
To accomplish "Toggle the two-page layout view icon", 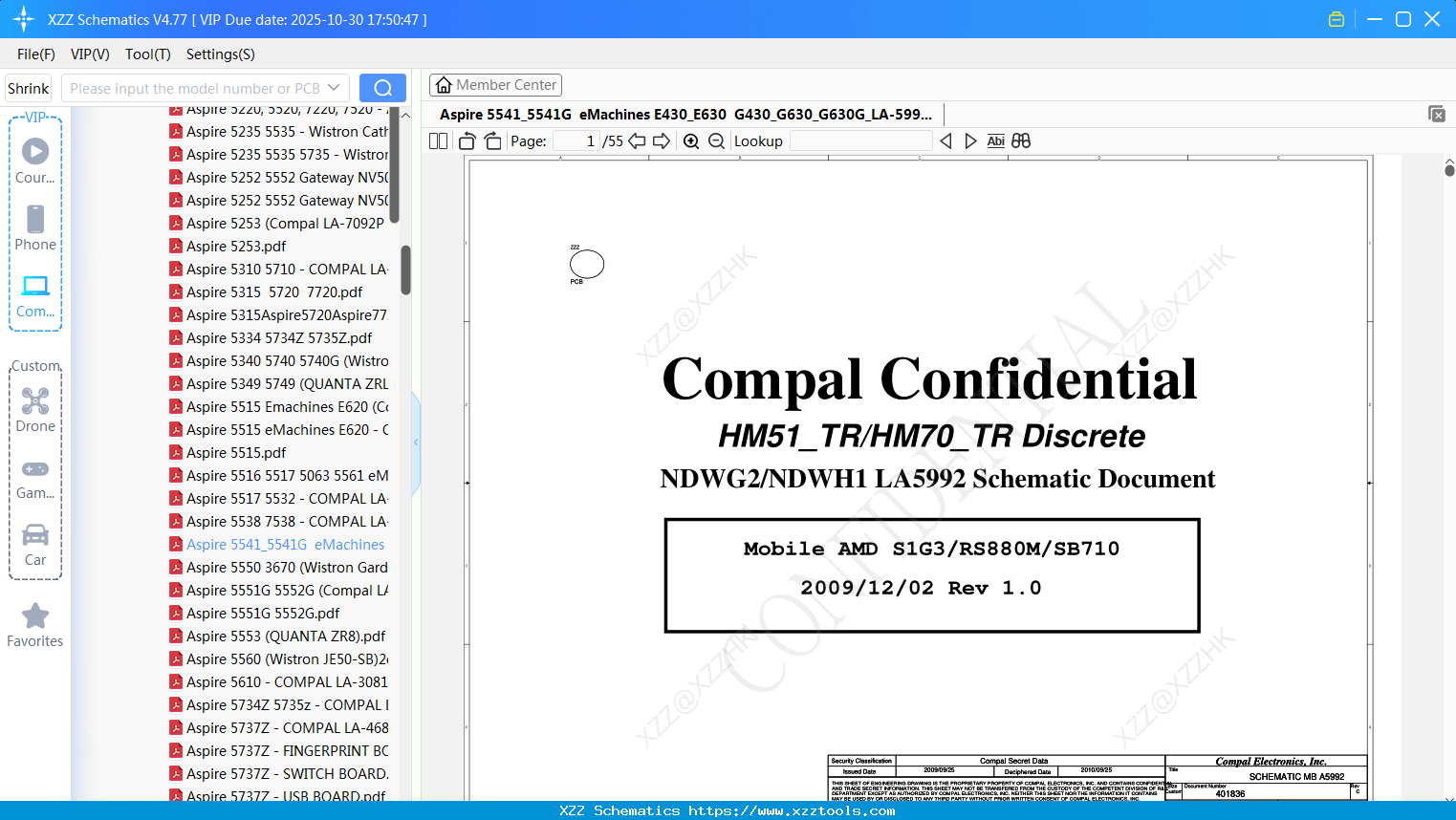I will (439, 141).
